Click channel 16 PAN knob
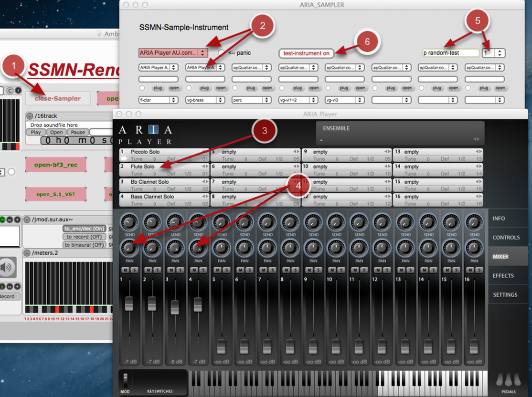 pos(474,248)
